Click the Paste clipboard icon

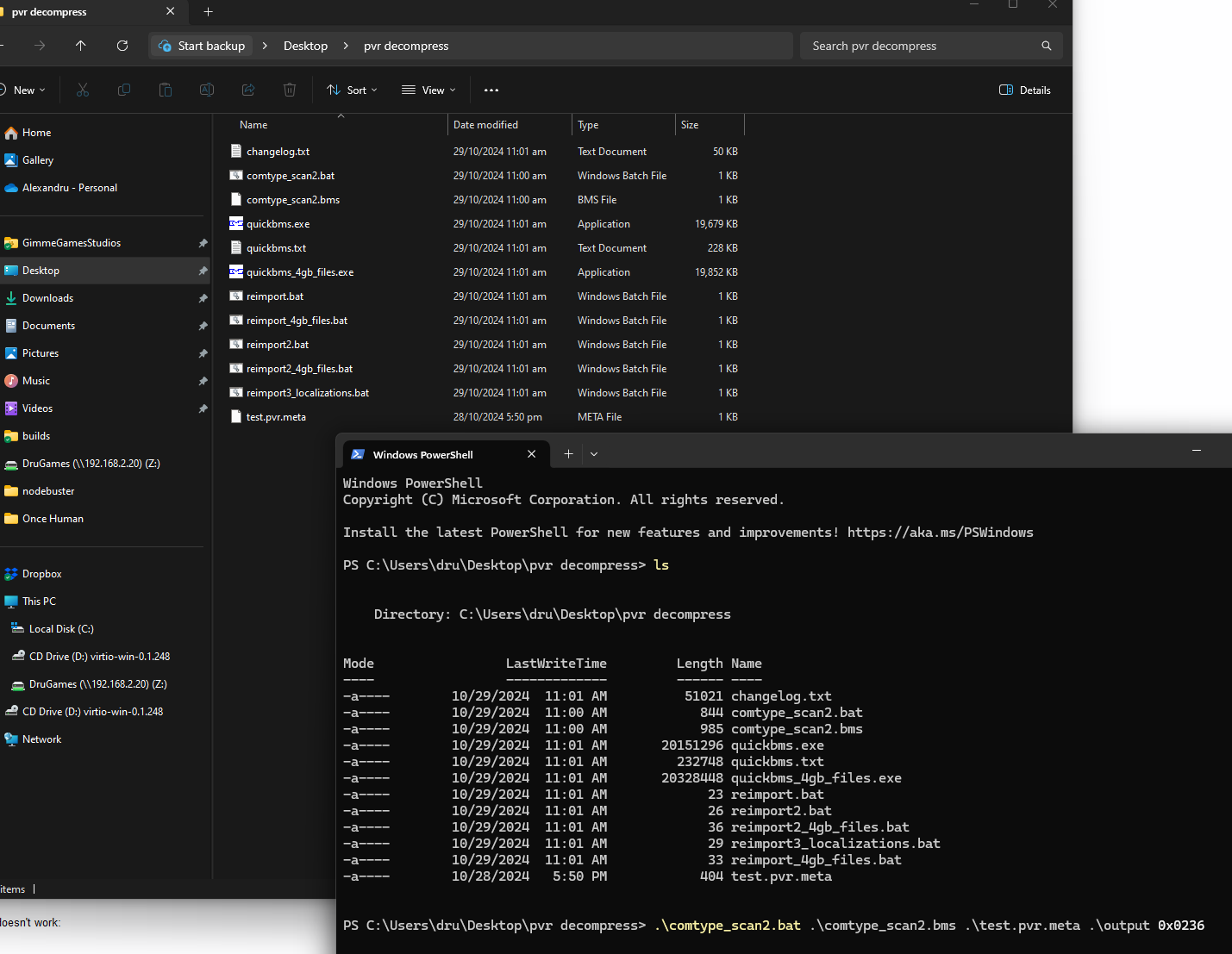pos(166,90)
